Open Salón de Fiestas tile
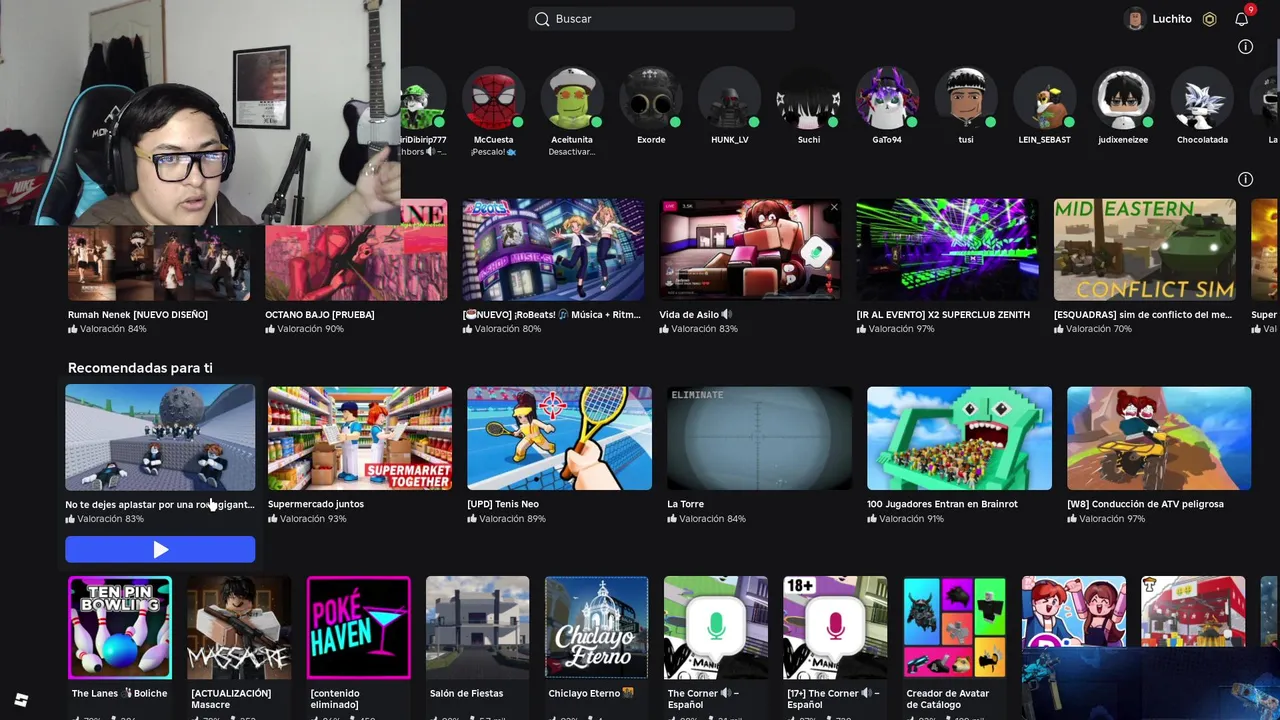Image resolution: width=1280 pixels, height=720 pixels. [477, 627]
